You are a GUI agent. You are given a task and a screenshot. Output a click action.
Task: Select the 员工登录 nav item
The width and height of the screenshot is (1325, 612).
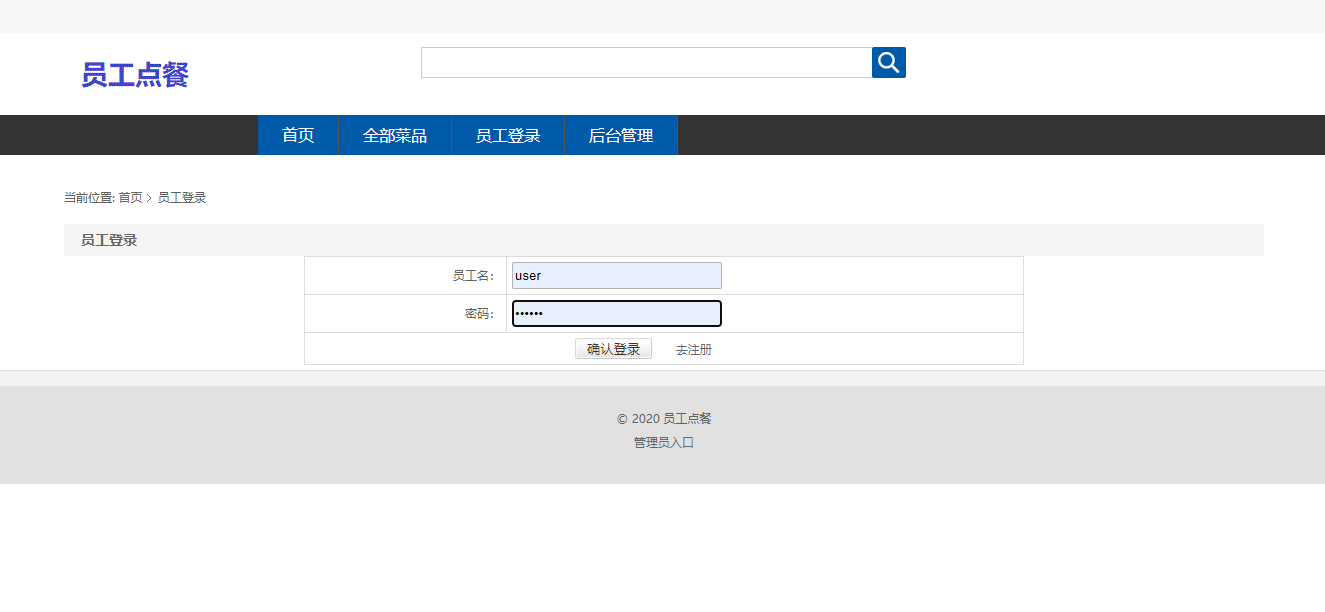[508, 134]
